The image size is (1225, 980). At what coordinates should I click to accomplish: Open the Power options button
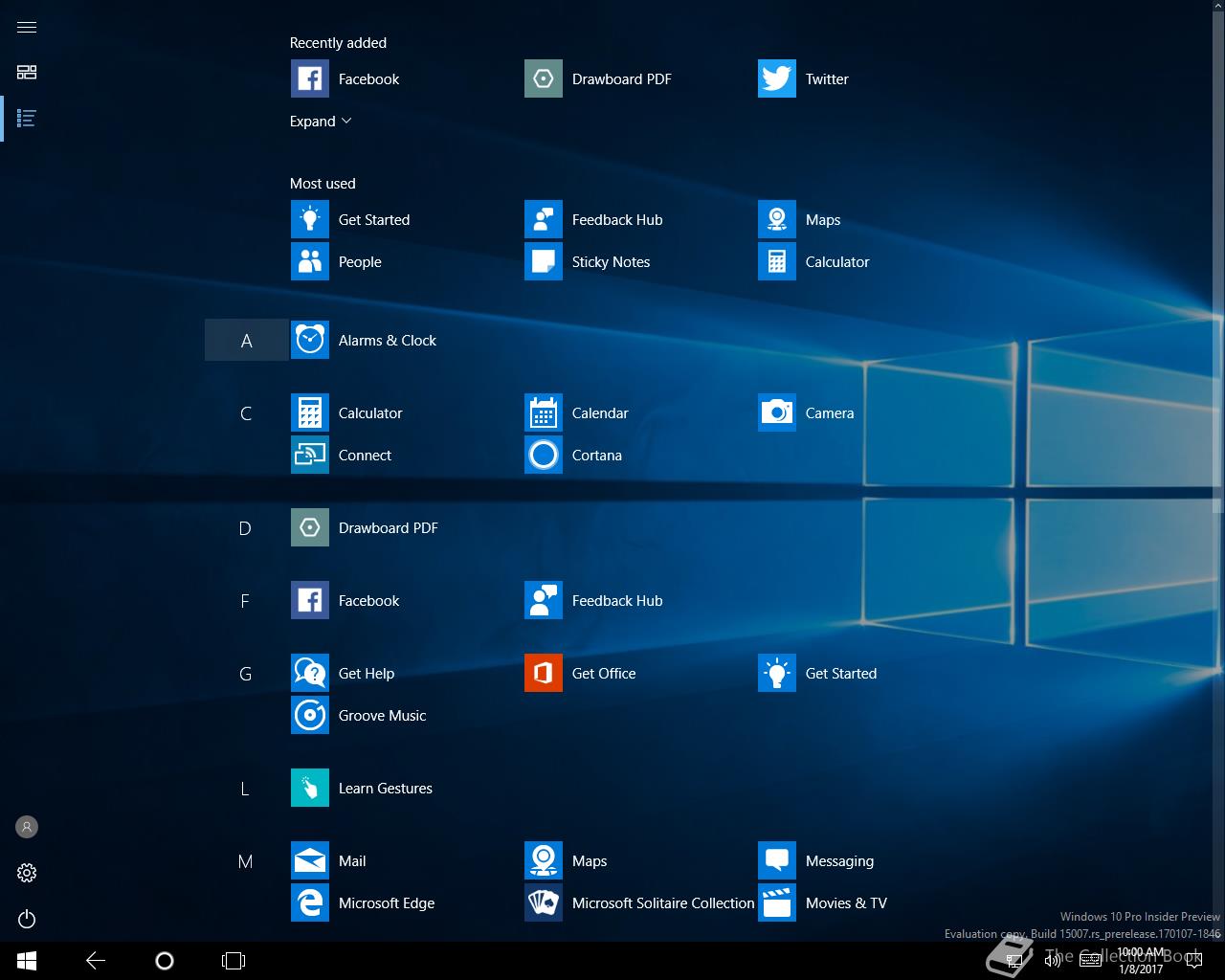tap(27, 919)
